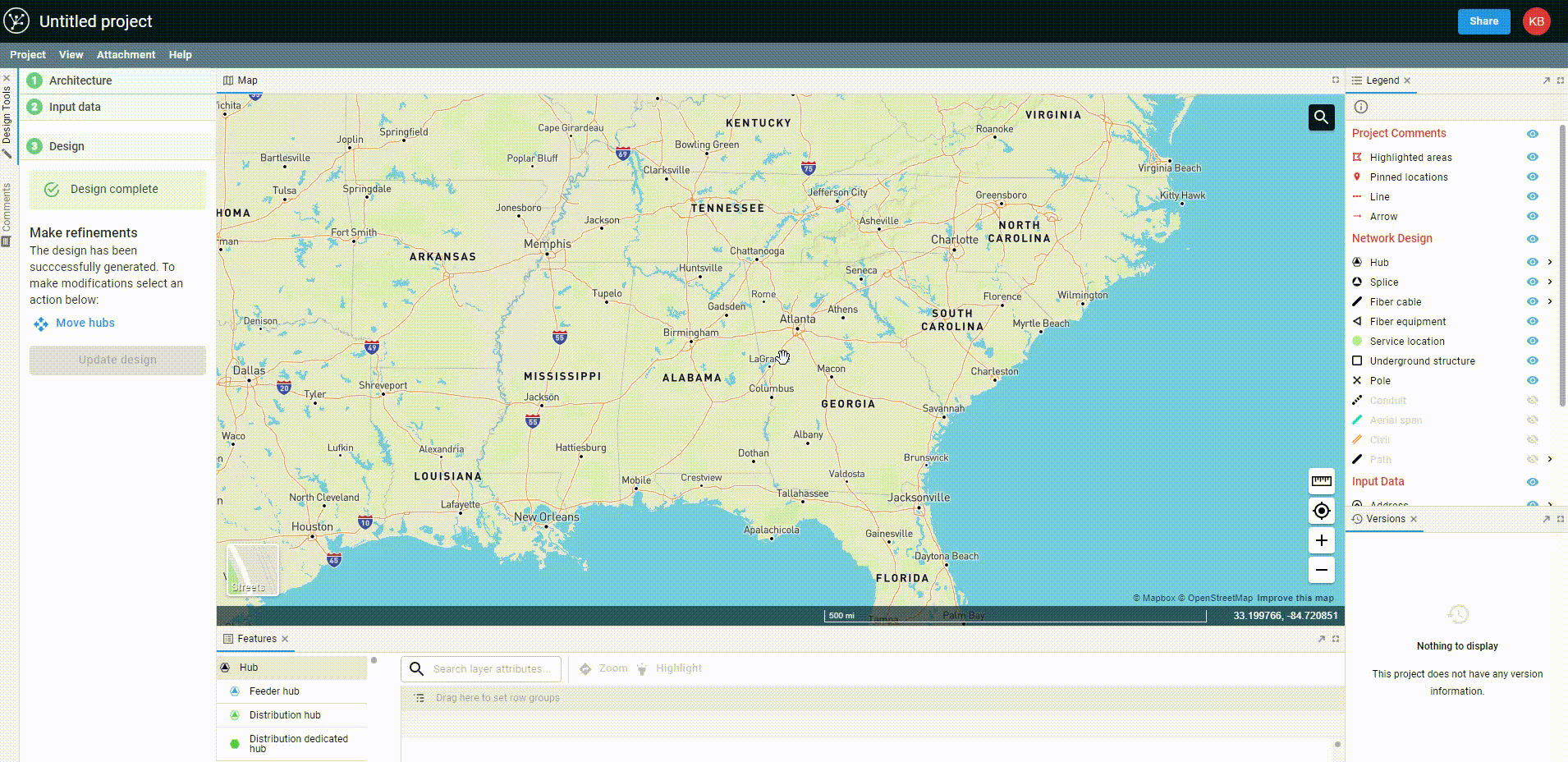Screen dimensions: 1568x762
Task: Pop out the Legend panel
Action: 1546,80
